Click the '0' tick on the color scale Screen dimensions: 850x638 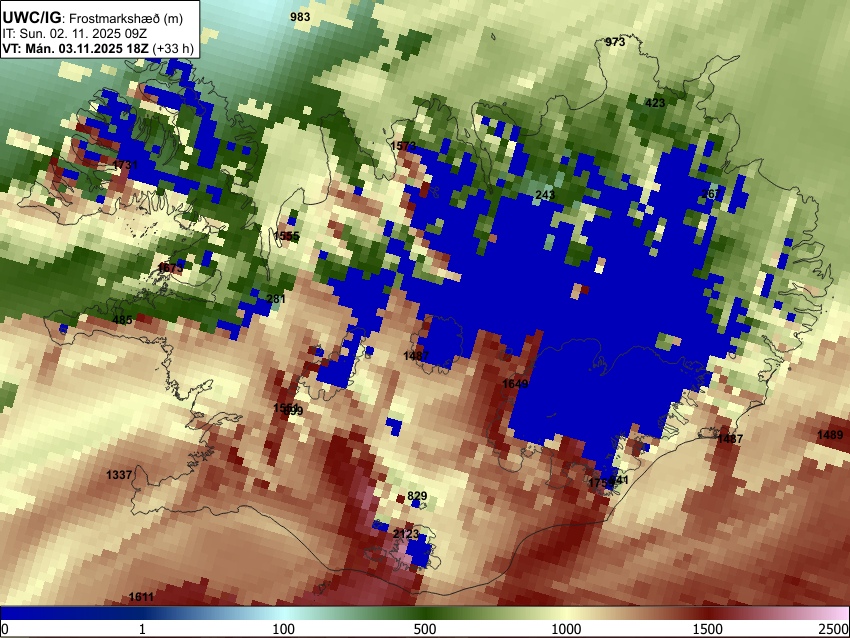tap(4, 629)
